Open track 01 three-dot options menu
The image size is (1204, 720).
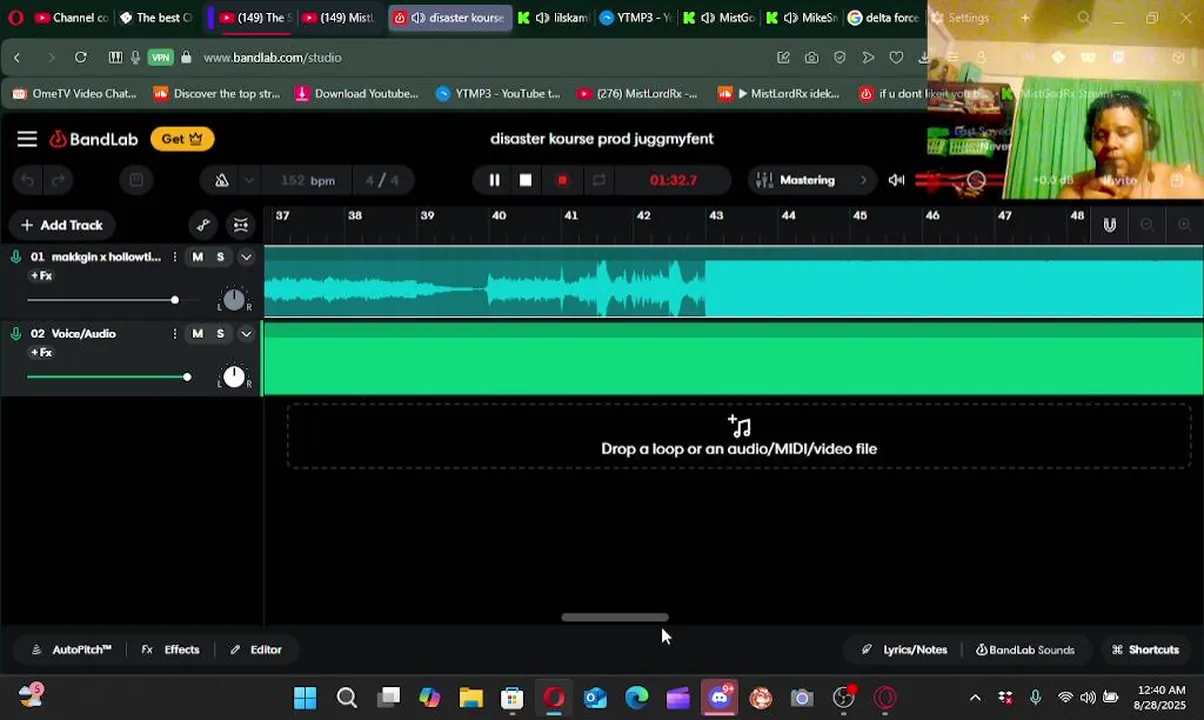pyautogui.click(x=175, y=257)
